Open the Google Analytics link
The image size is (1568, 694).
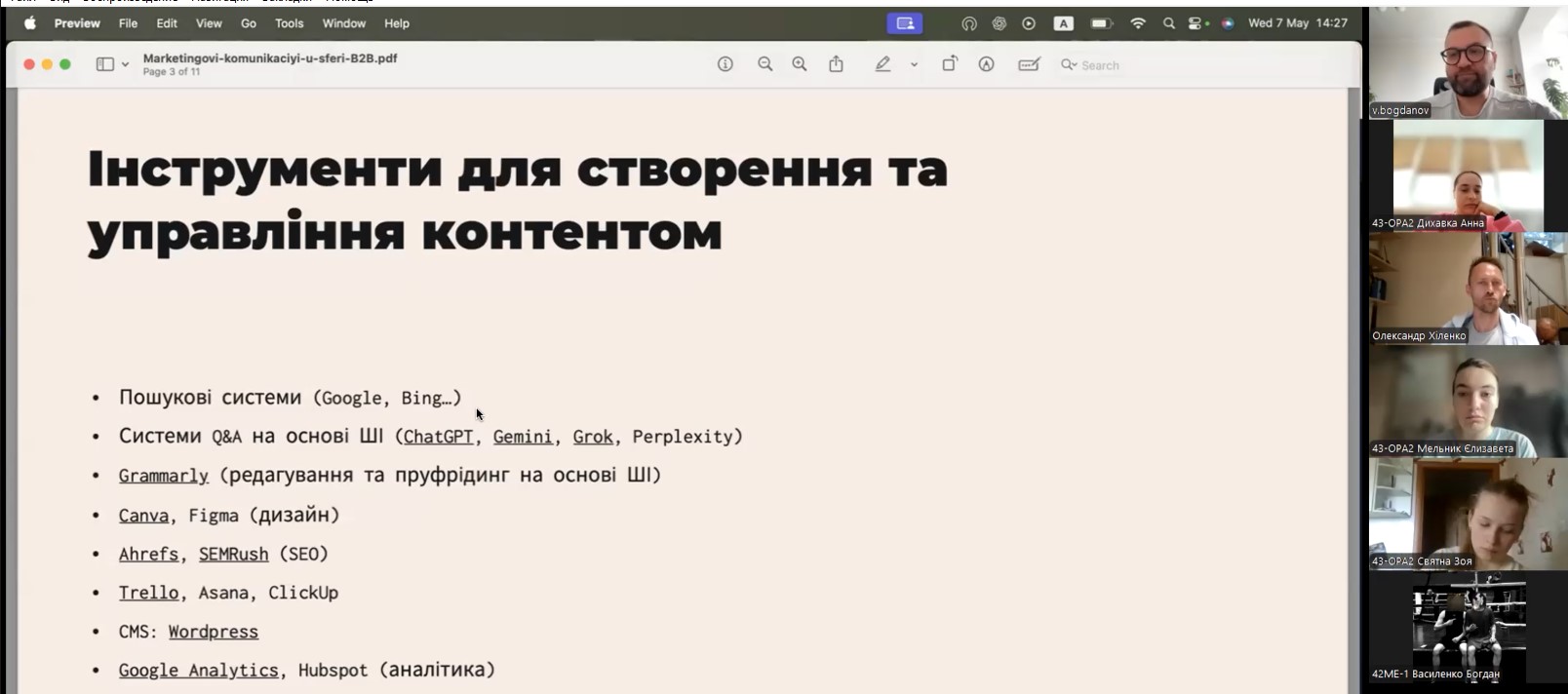coord(198,671)
